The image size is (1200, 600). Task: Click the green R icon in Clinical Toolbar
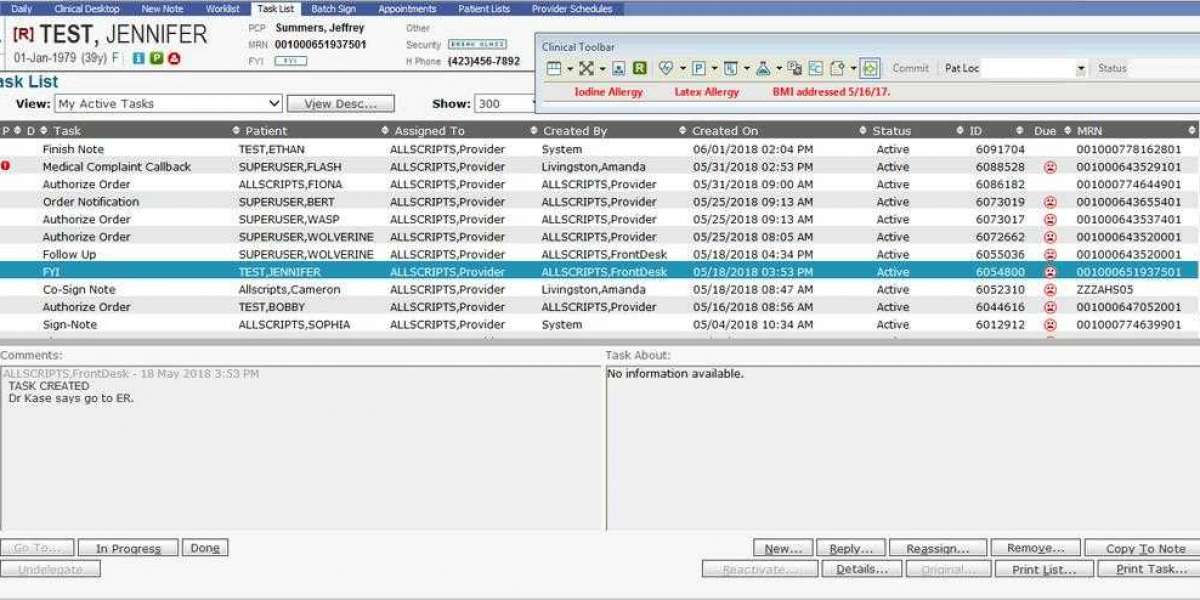(x=639, y=69)
